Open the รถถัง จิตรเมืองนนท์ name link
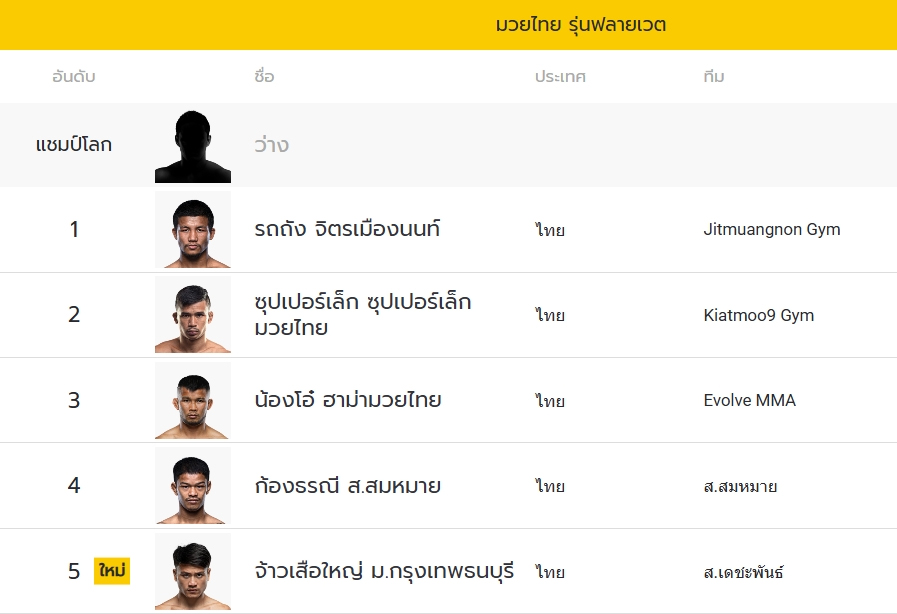Image resolution: width=897 pixels, height=614 pixels. point(347,230)
